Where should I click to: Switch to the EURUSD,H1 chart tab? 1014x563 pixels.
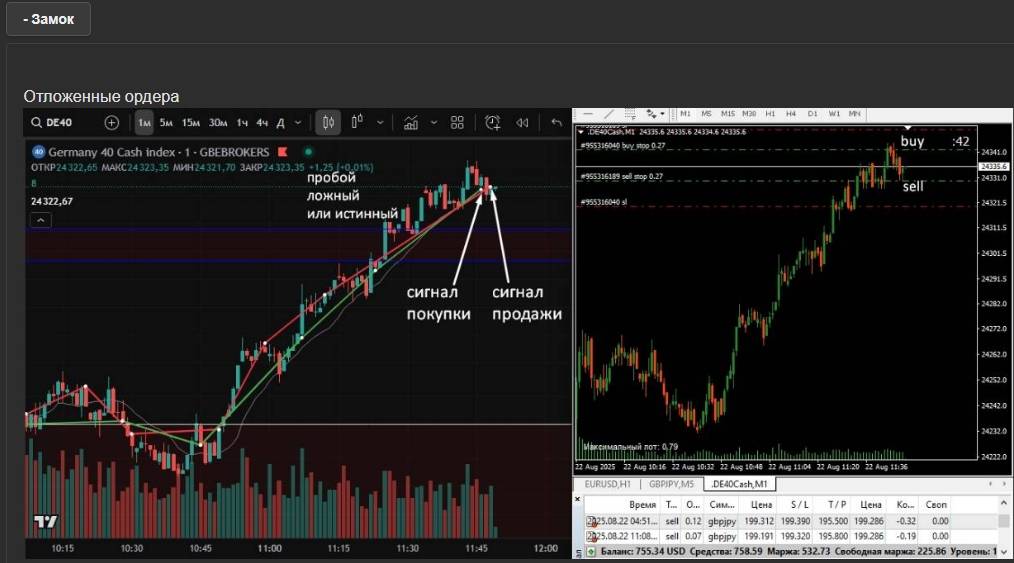point(607,484)
